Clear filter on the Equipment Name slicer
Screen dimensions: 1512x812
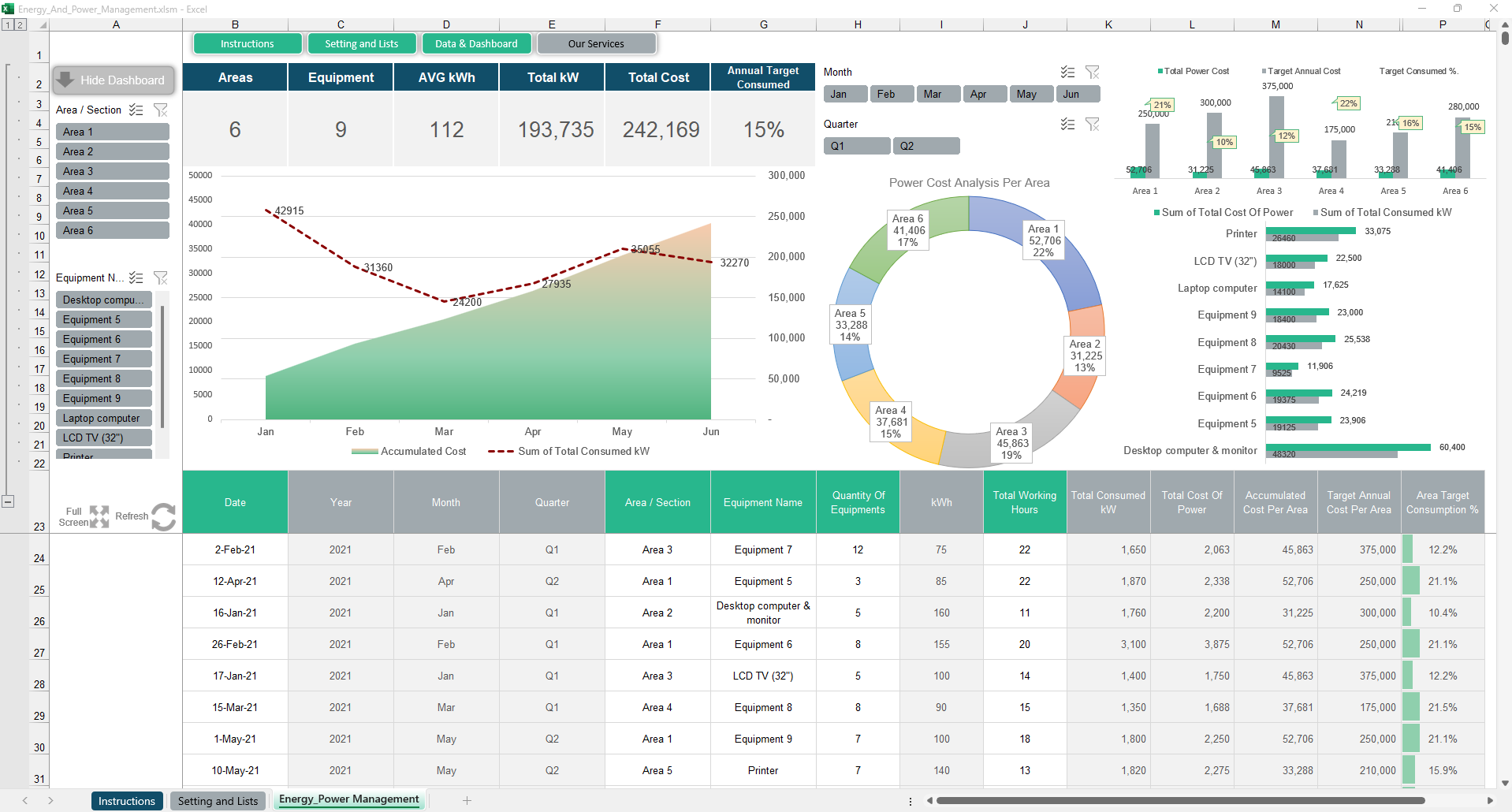[x=161, y=277]
